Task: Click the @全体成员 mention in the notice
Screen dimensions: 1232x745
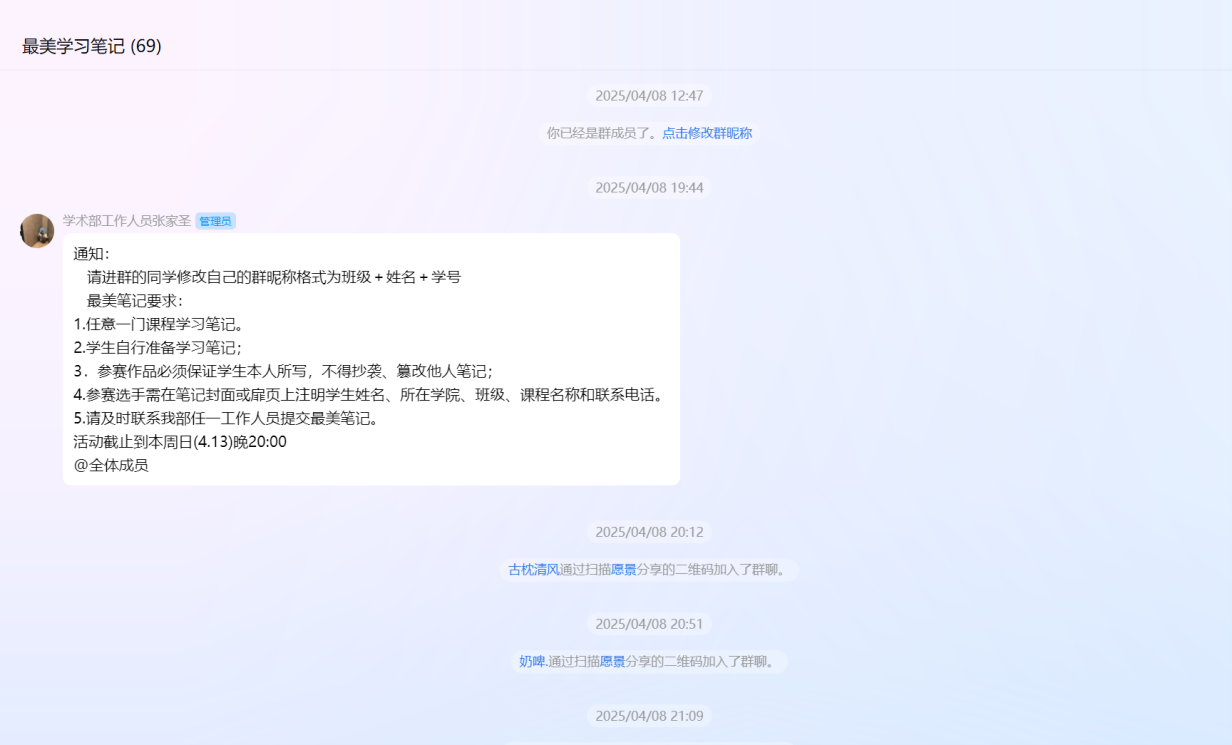Action: point(111,465)
